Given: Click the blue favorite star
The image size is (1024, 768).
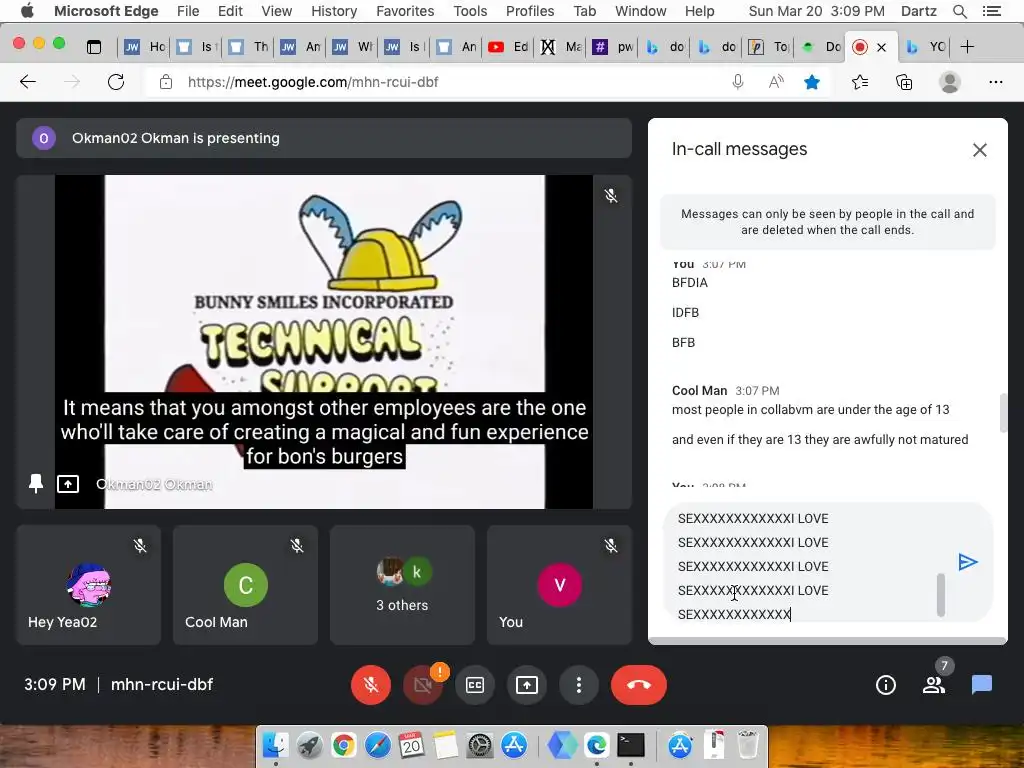Looking at the screenshot, I should [x=812, y=82].
